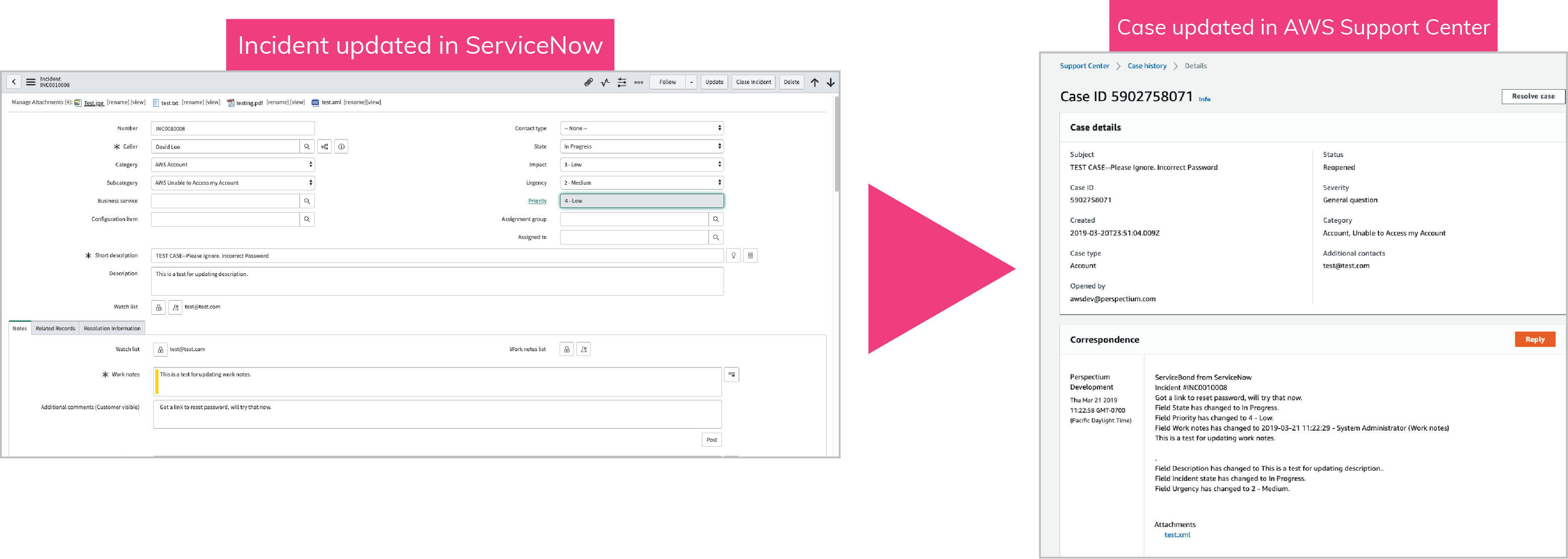Toggle the activity stream pulse icon
The image size is (1568, 559).
(x=605, y=82)
